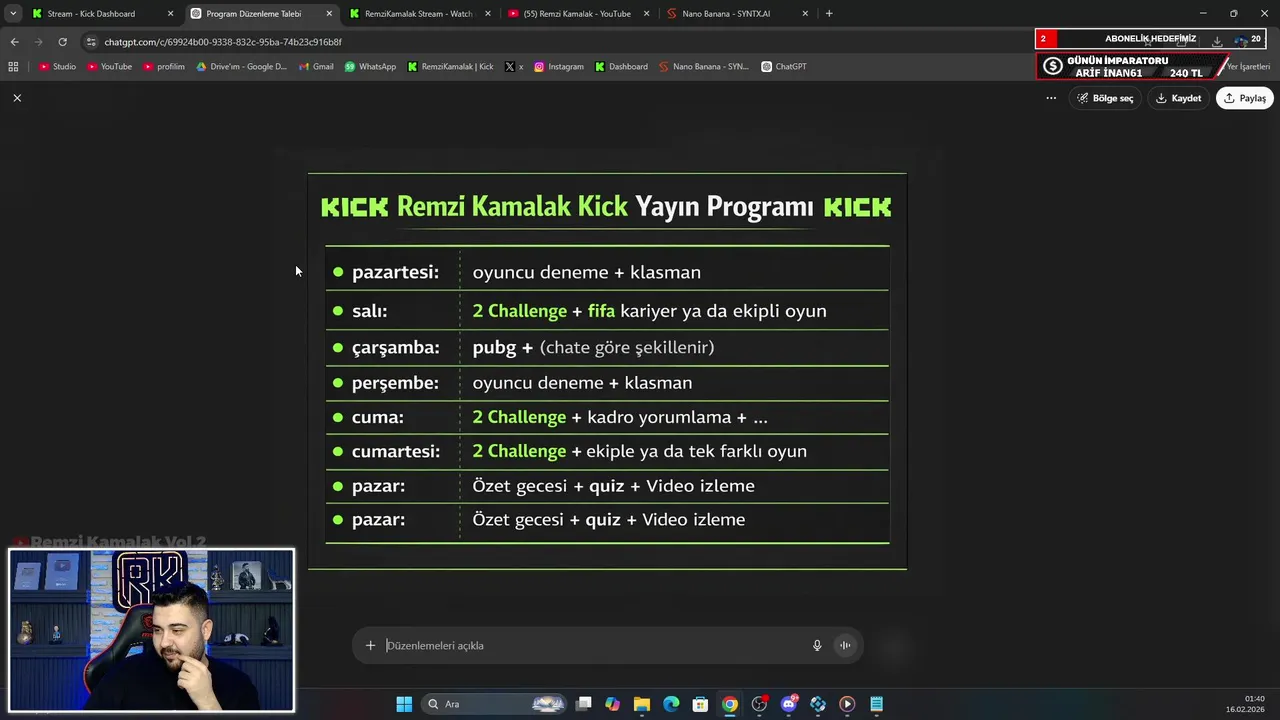Viewport: 1280px width, 720px height.
Task: Click the text "pazartesi:" in the schedule
Action: pyautogui.click(x=395, y=272)
